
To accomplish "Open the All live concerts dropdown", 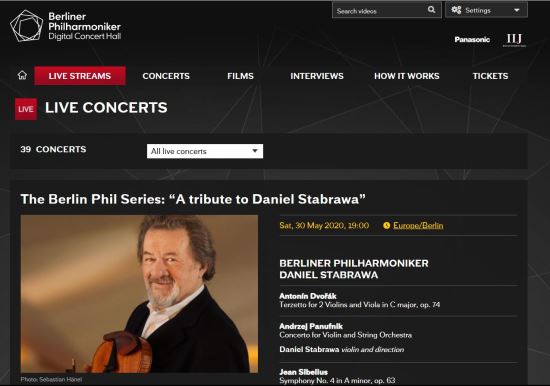I will (x=205, y=151).
